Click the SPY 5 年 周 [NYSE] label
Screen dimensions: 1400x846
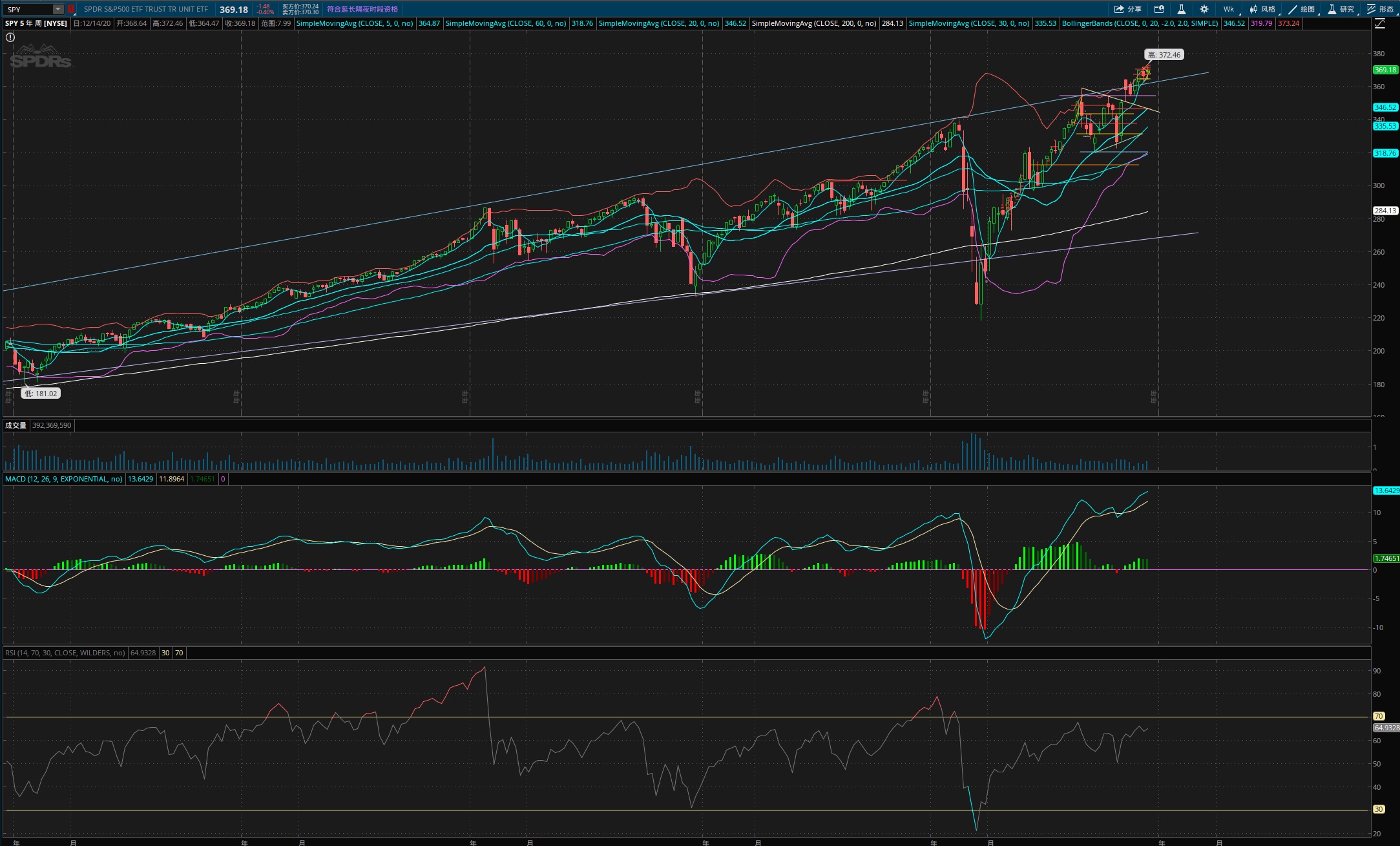point(36,23)
